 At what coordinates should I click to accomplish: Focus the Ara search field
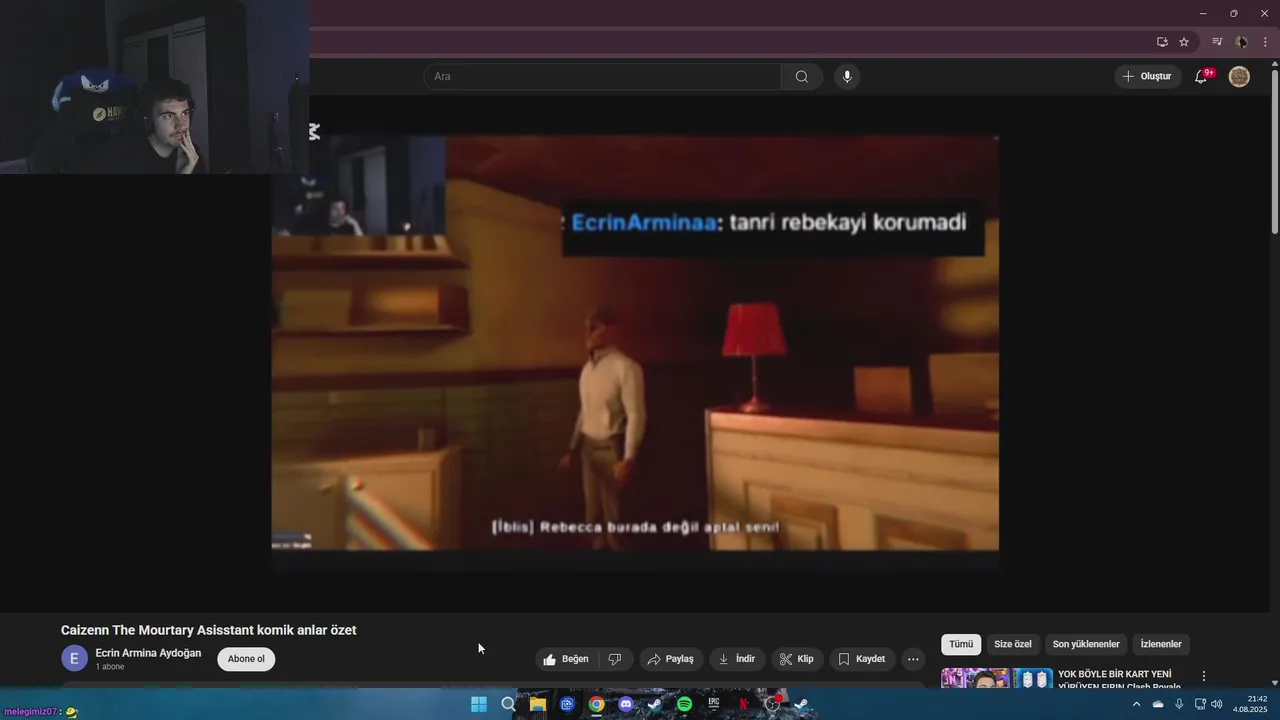coord(602,77)
